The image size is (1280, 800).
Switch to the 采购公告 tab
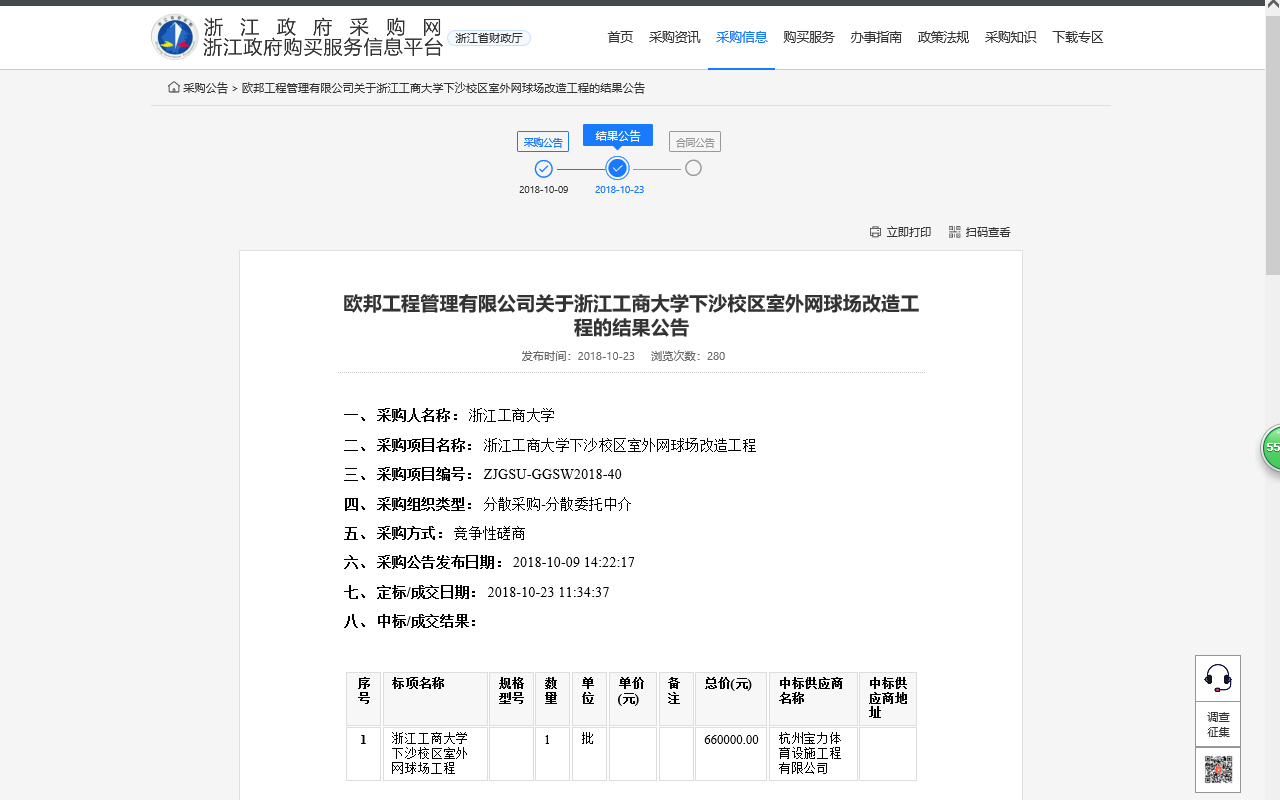(x=542, y=141)
